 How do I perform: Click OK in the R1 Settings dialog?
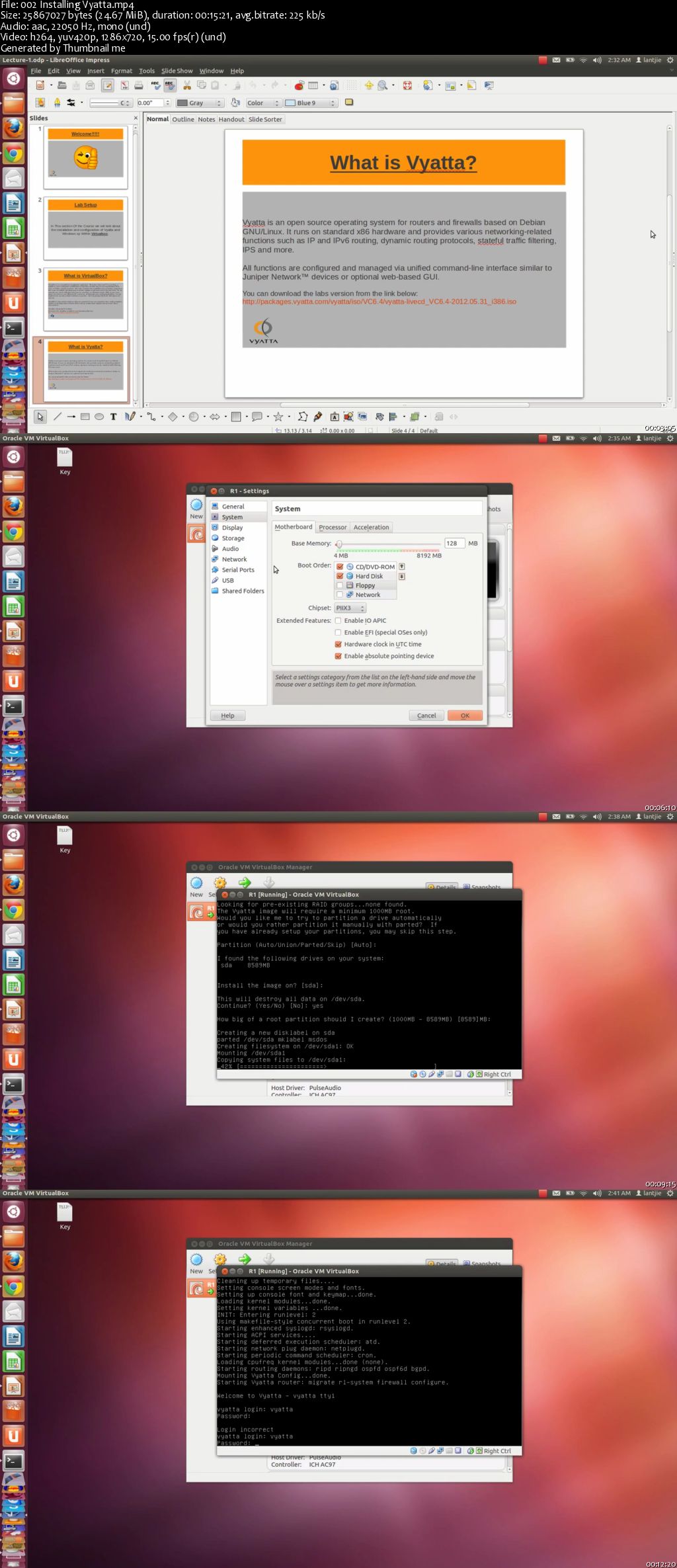[x=465, y=716]
